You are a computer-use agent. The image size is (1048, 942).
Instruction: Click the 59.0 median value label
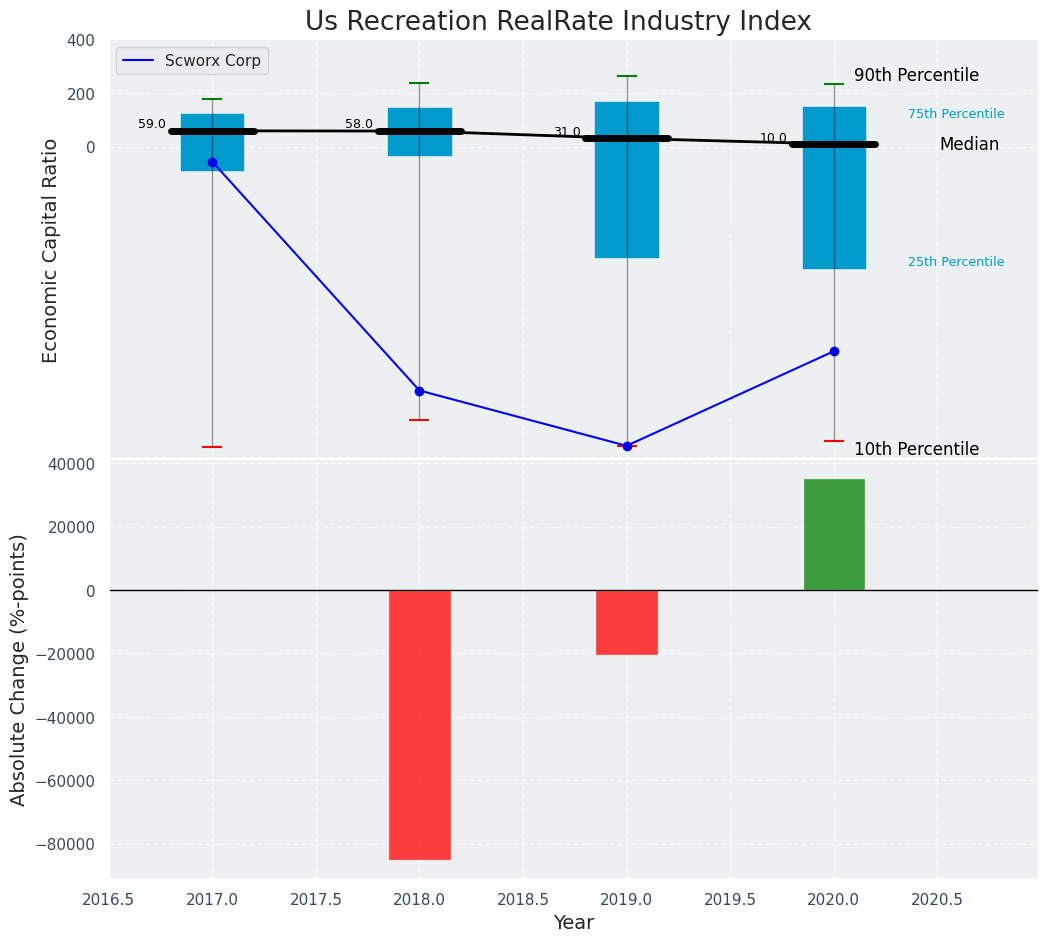[152, 124]
